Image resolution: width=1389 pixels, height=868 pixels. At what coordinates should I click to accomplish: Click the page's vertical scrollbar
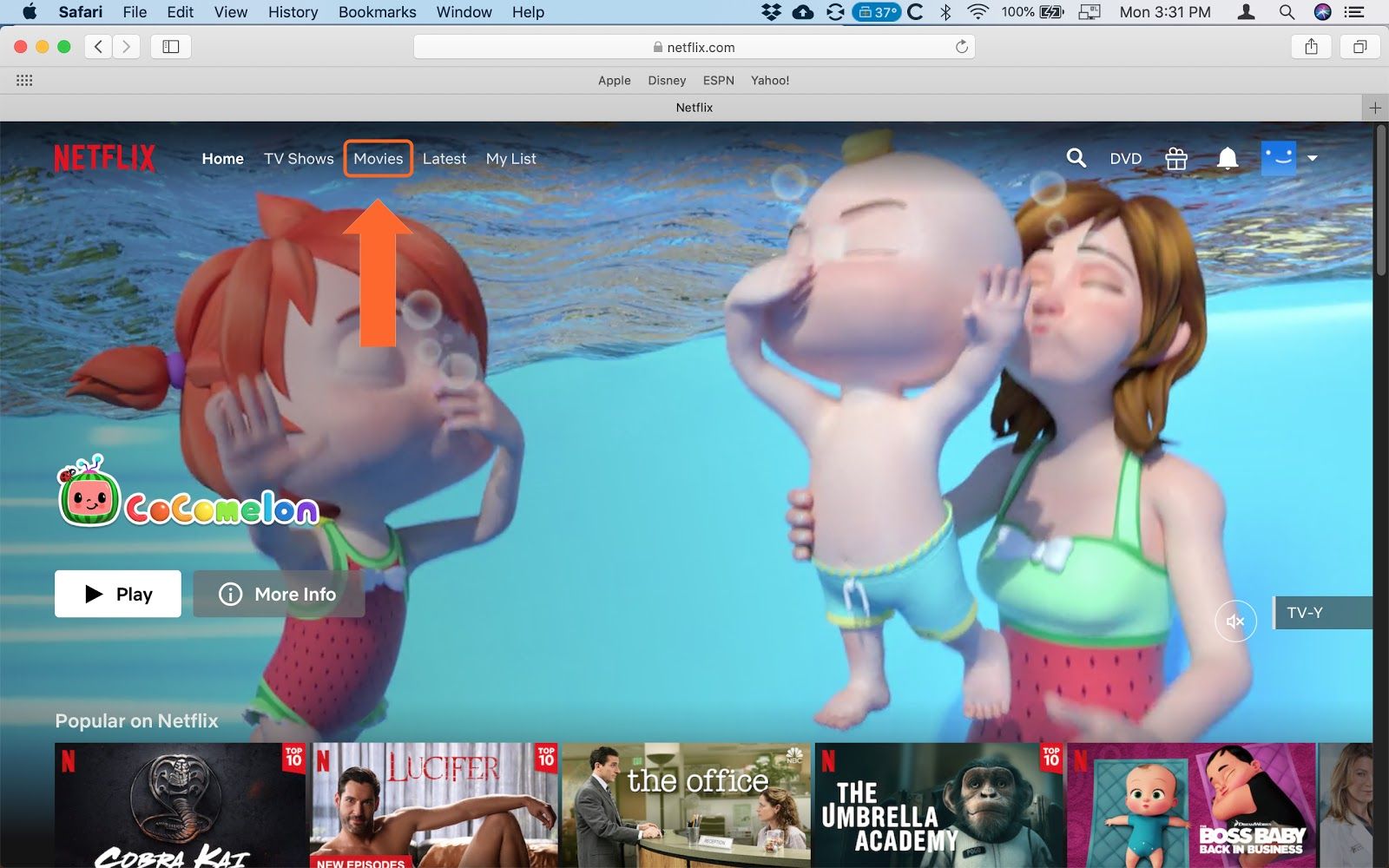click(x=1381, y=201)
